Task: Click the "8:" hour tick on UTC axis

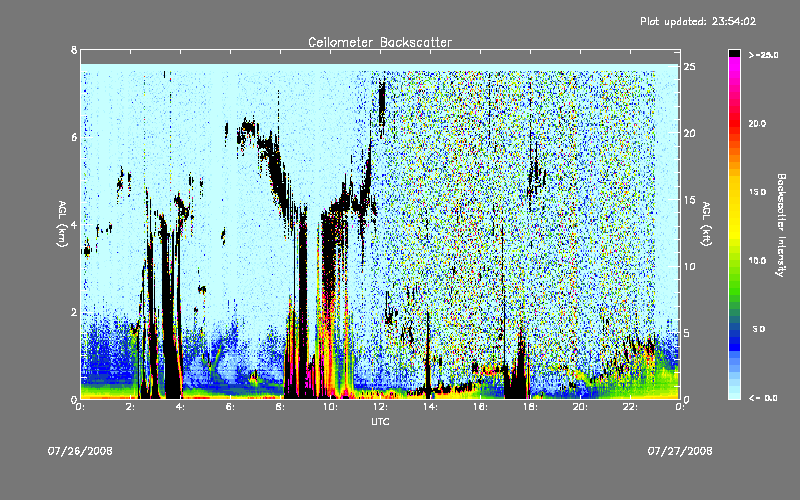Action: pyautogui.click(x=281, y=407)
